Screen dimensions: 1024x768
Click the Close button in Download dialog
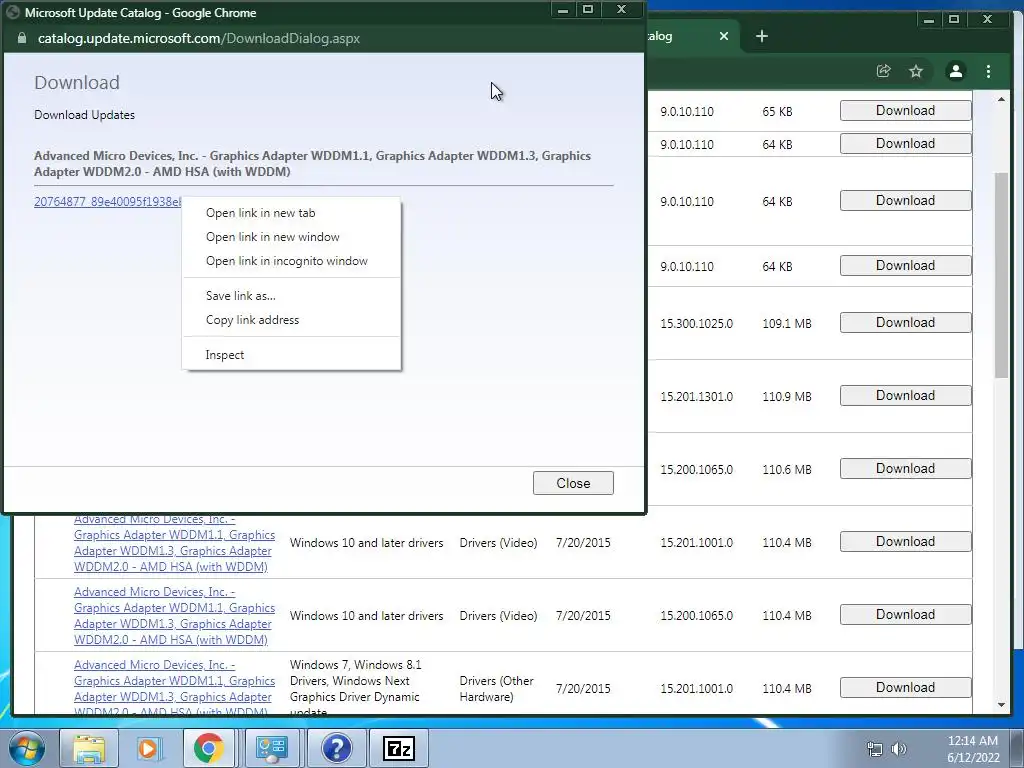(573, 483)
